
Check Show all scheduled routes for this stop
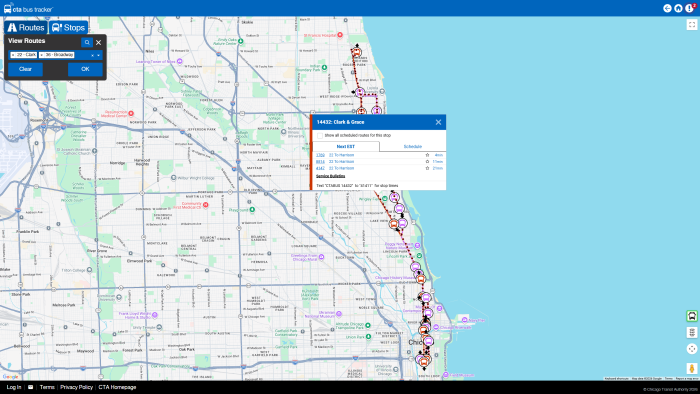(320, 135)
